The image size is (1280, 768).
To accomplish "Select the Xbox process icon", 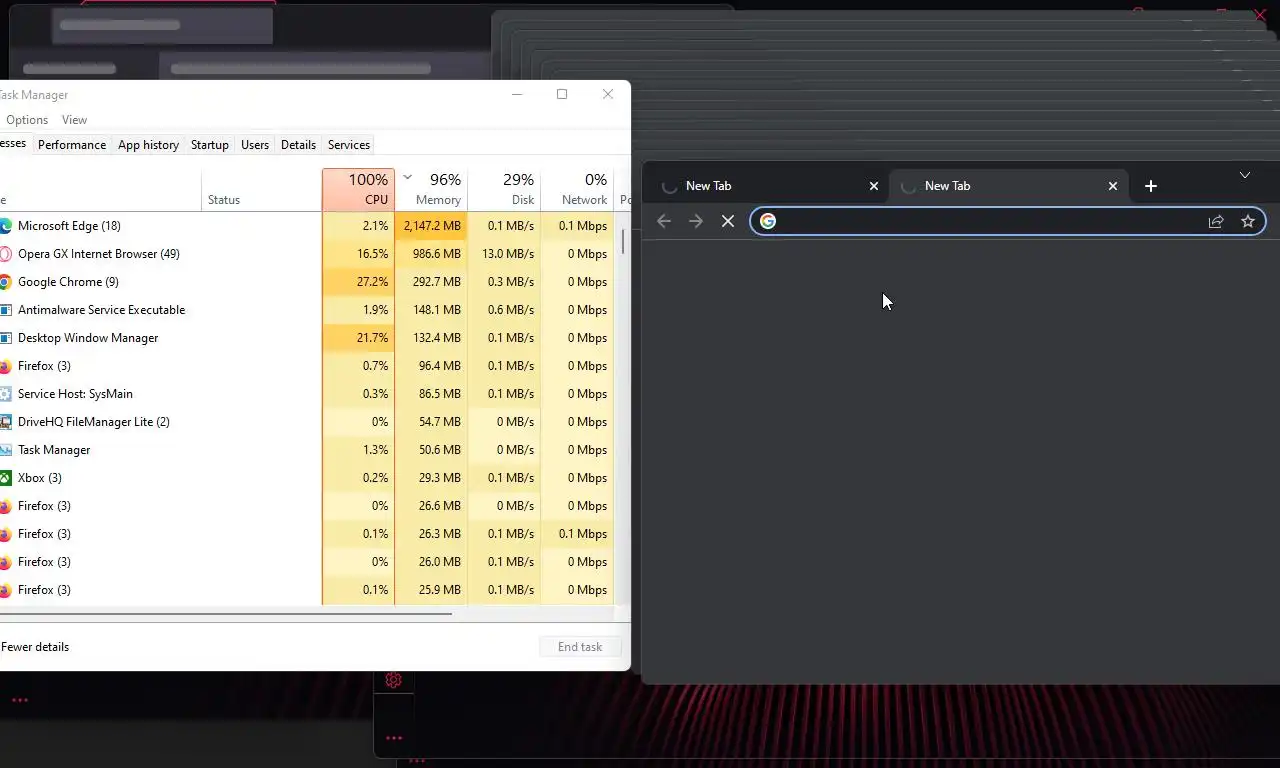I will (x=5, y=478).
